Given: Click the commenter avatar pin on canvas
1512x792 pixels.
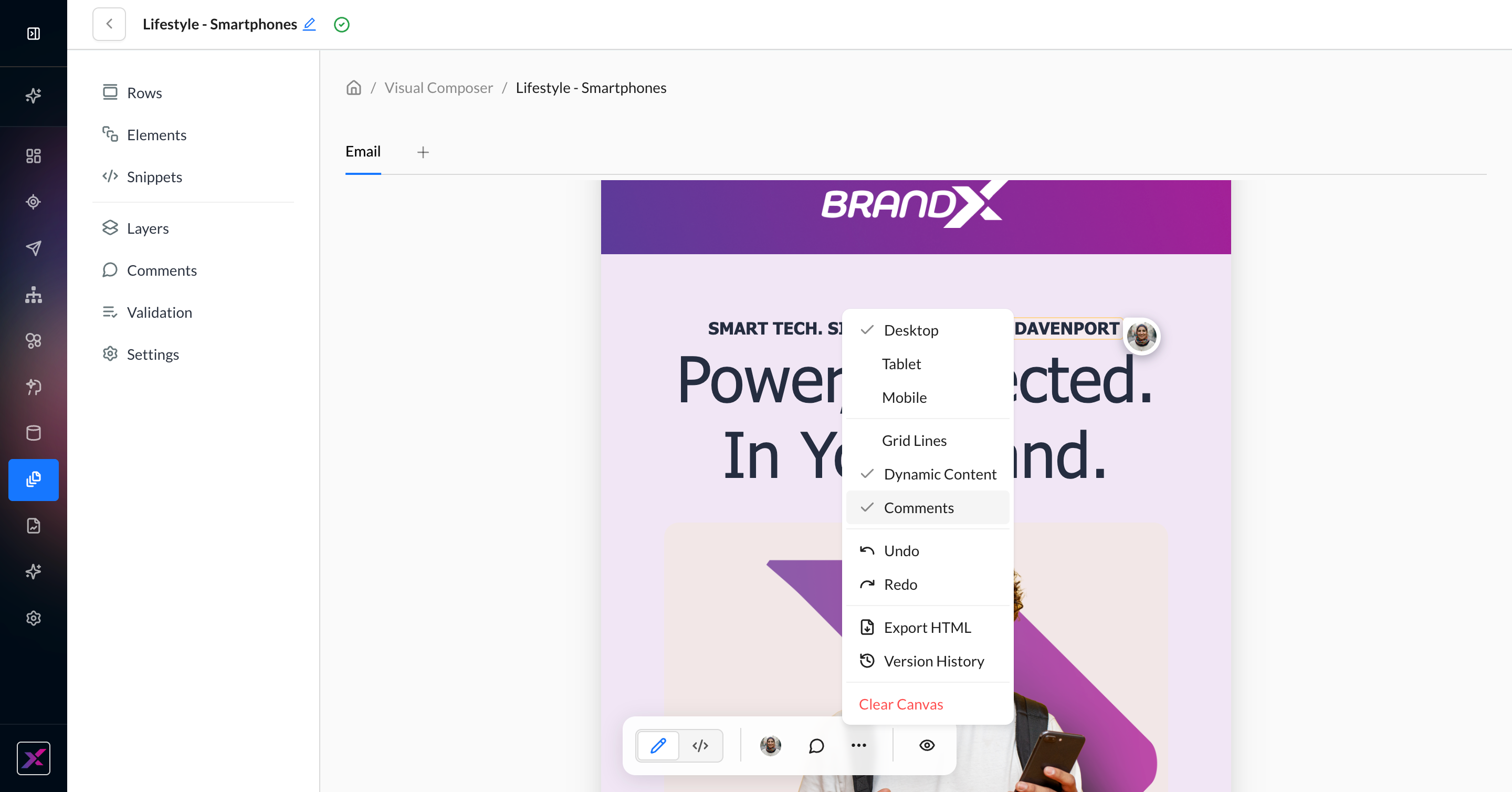Looking at the screenshot, I should pyautogui.click(x=1141, y=336).
